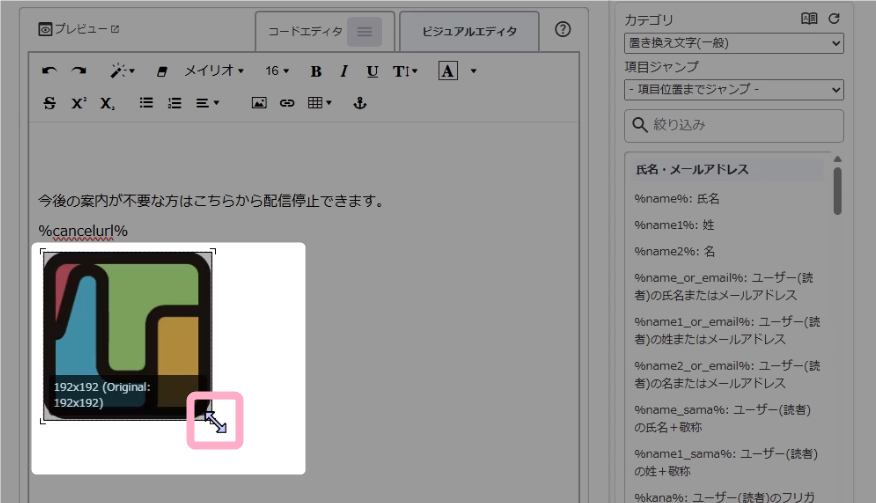The width and height of the screenshot is (876, 503).
Task: Switch to the コードエディタ tab
Action: (x=305, y=31)
